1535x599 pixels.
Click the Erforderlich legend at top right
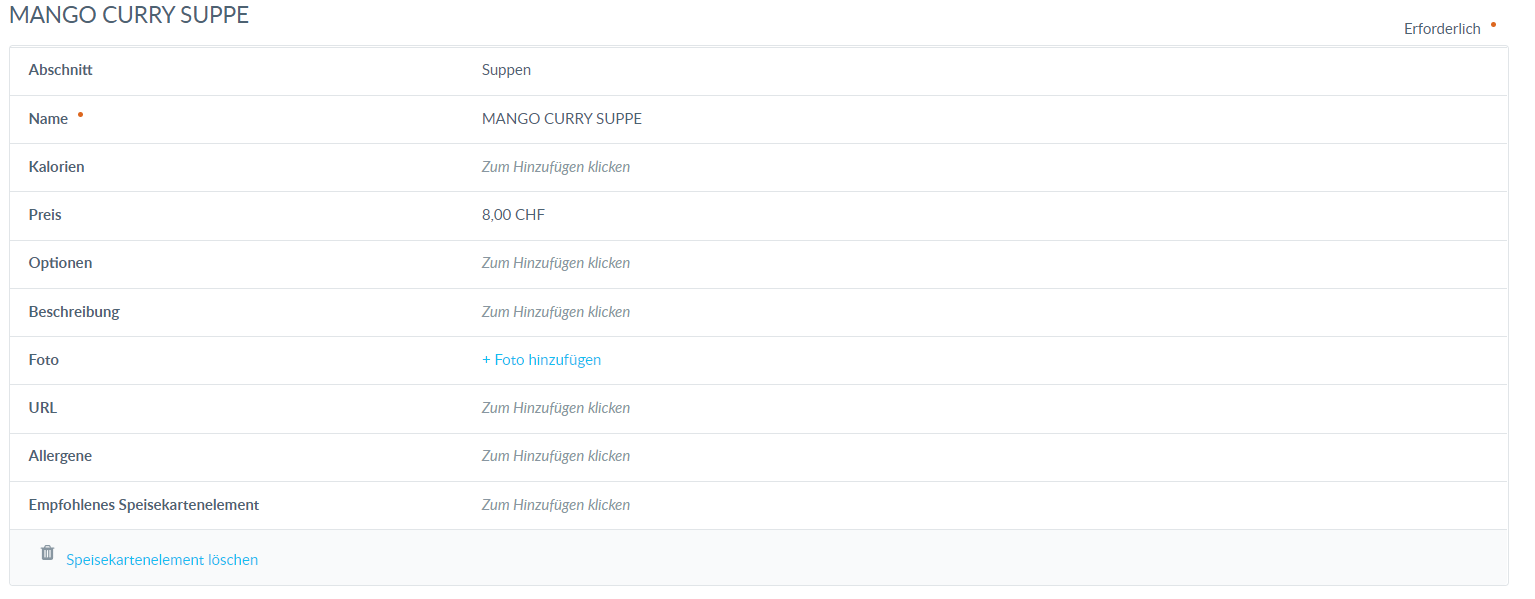pyautogui.click(x=1441, y=29)
